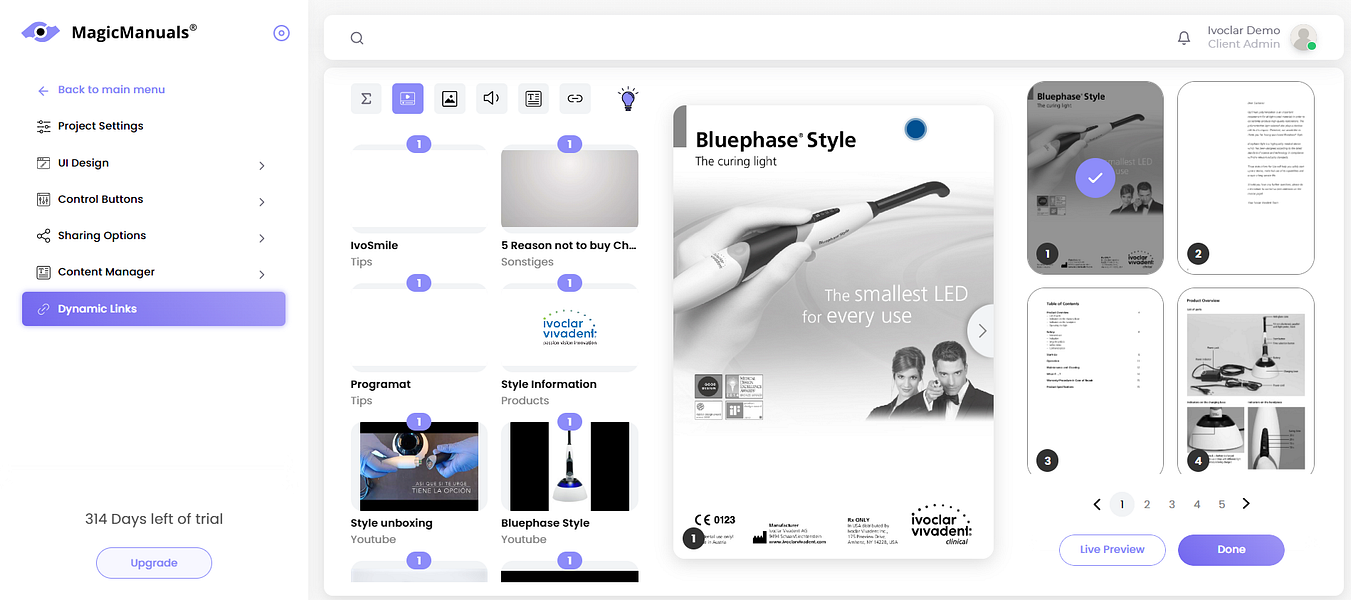Expand the Content Manager submenu chevron
Image resolution: width=1351 pixels, height=600 pixels.
(262, 274)
